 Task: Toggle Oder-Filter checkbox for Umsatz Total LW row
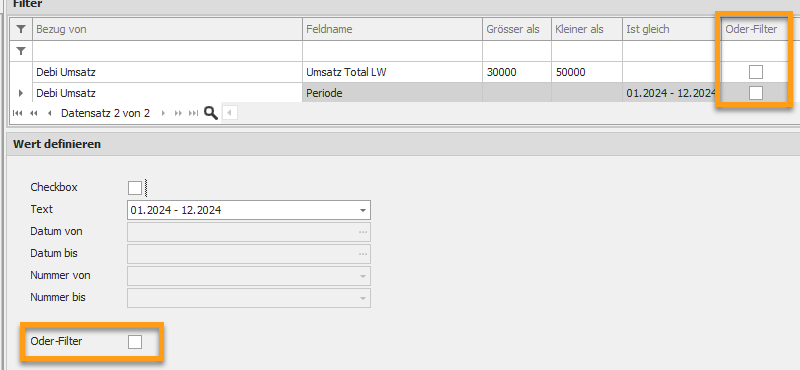(756, 72)
